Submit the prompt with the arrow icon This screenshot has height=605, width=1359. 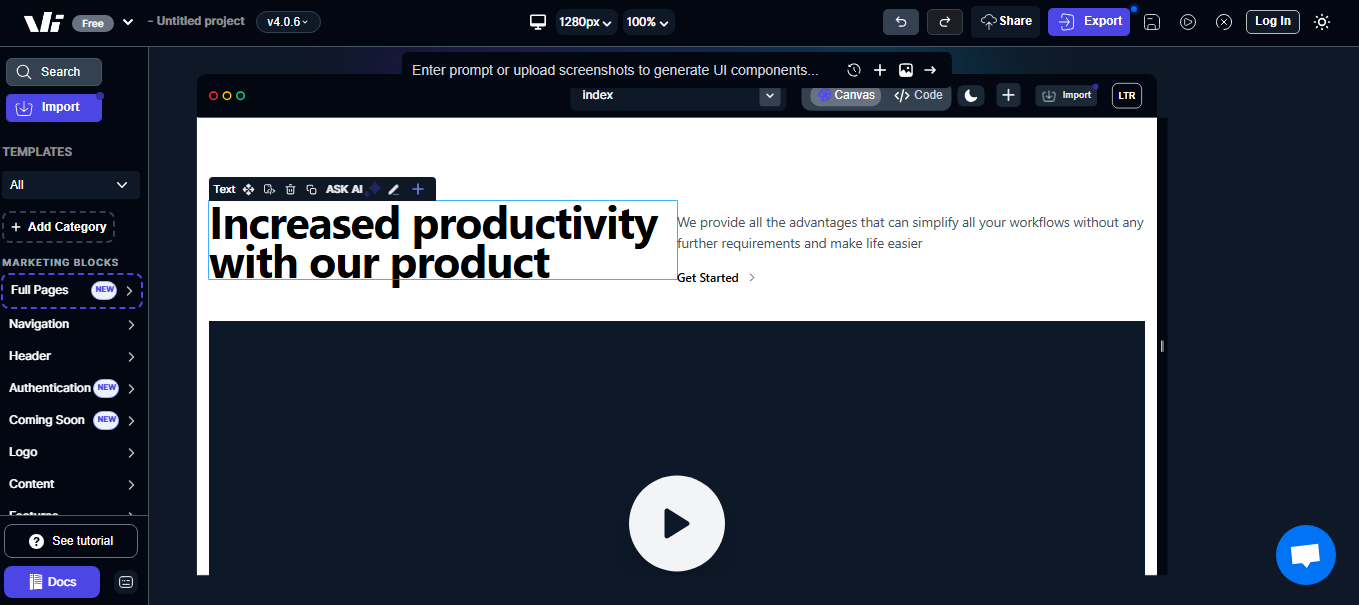[x=930, y=70]
